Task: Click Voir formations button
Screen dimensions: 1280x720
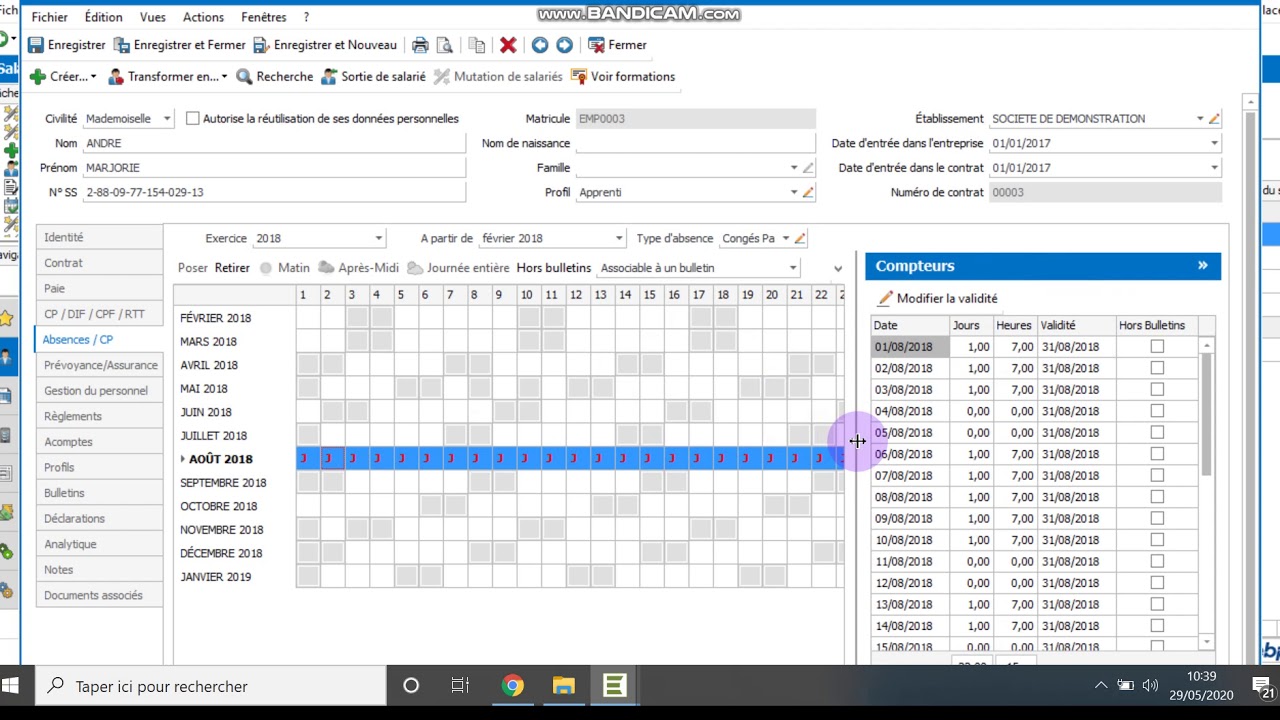Action: click(623, 76)
